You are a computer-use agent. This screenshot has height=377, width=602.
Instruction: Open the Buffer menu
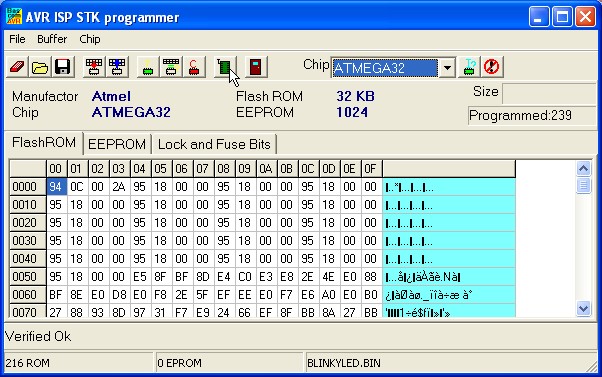[x=52, y=39]
